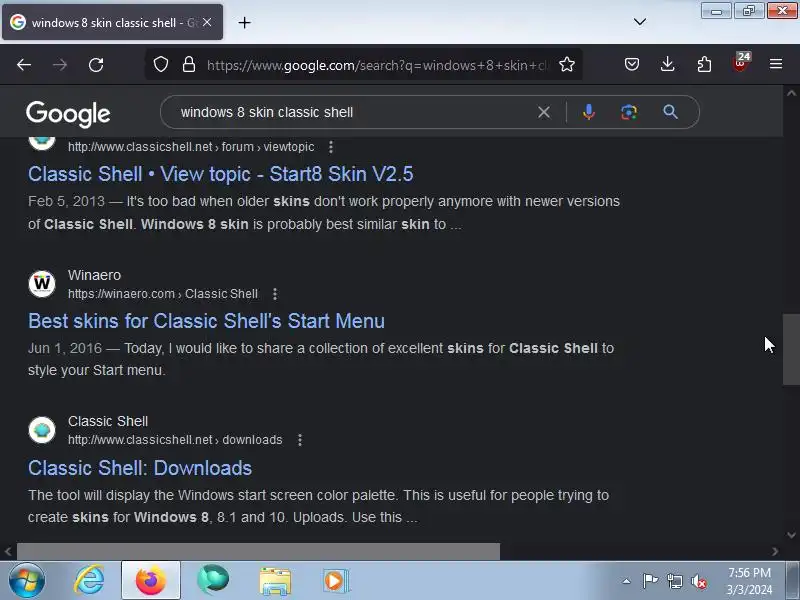Open the network tray icon

point(674,581)
